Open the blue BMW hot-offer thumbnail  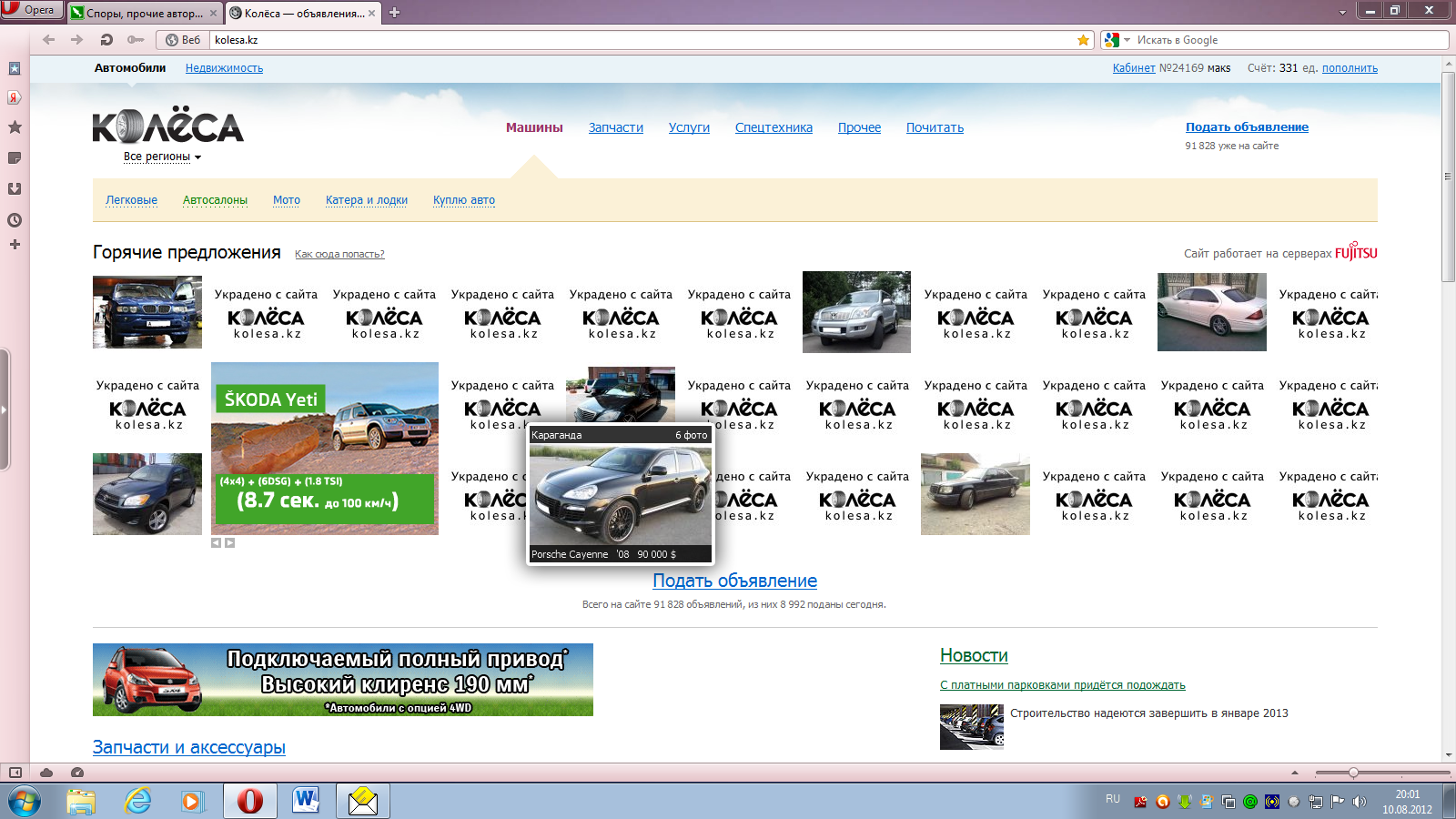coord(147,312)
